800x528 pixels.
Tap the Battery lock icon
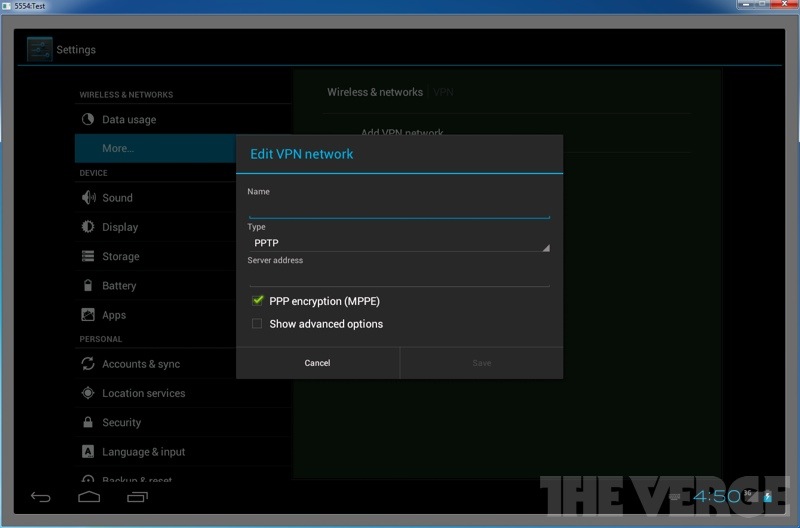[88, 286]
